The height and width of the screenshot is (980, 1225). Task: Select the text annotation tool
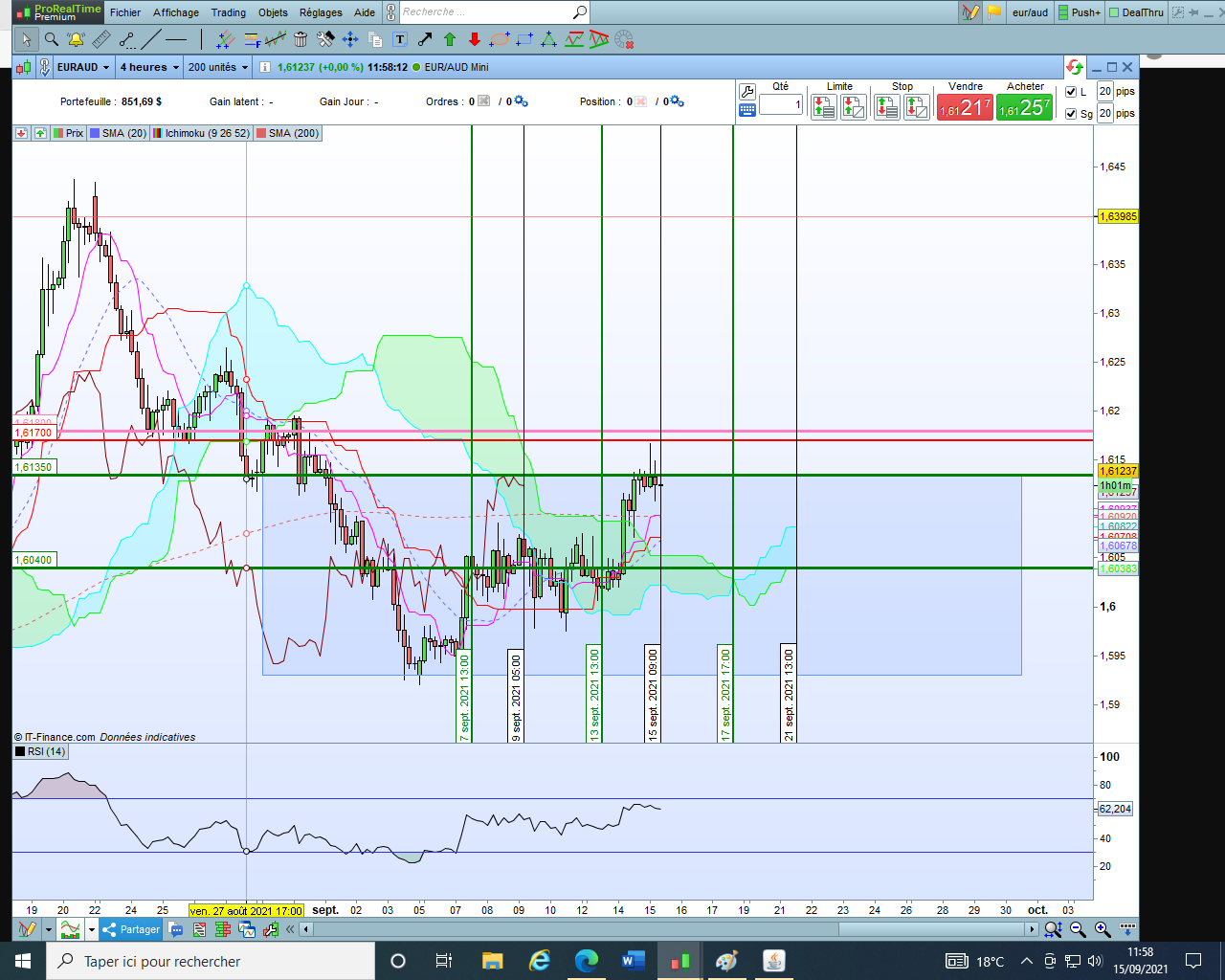click(400, 39)
